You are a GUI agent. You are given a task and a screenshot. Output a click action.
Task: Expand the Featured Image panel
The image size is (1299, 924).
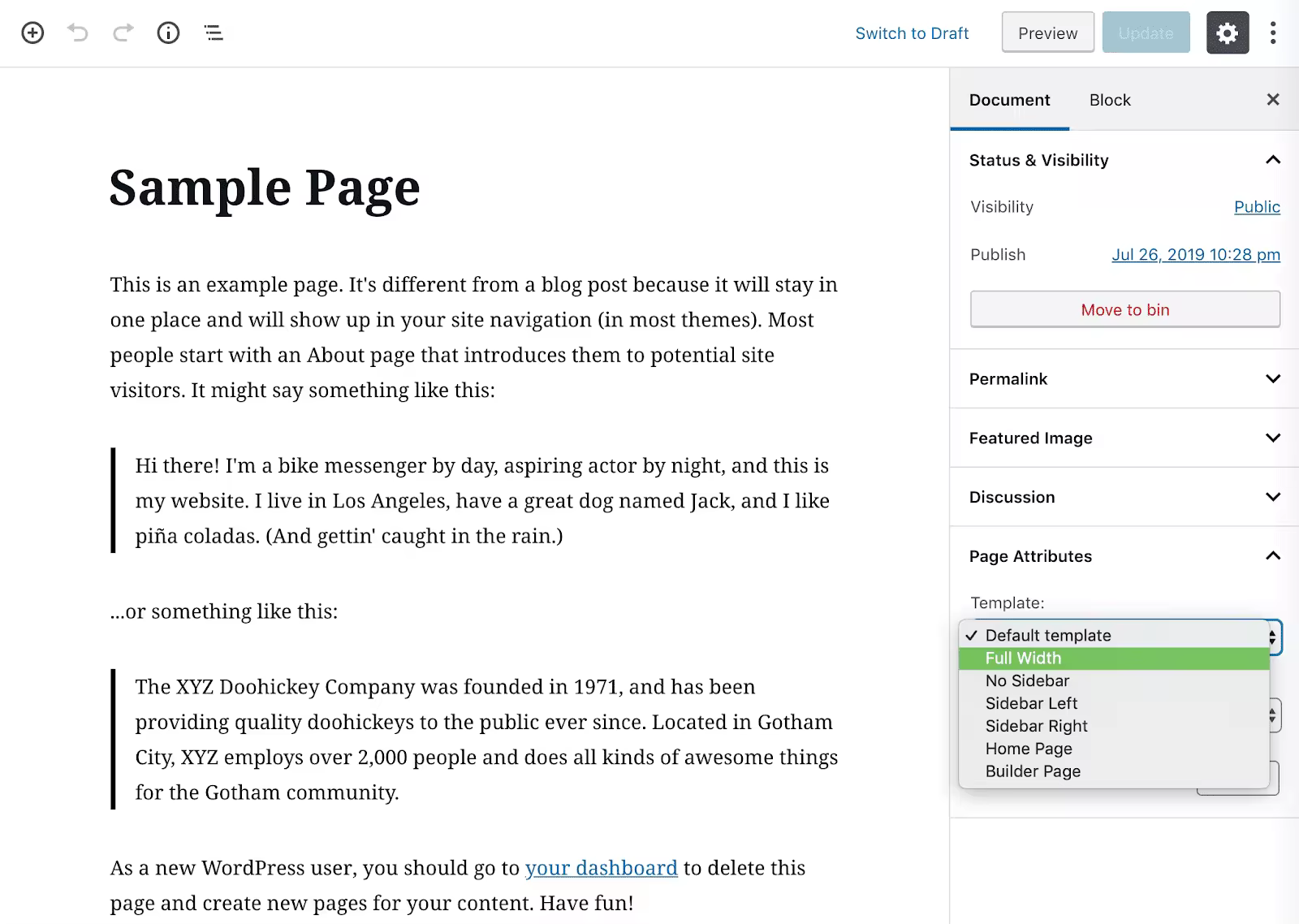coord(1124,438)
